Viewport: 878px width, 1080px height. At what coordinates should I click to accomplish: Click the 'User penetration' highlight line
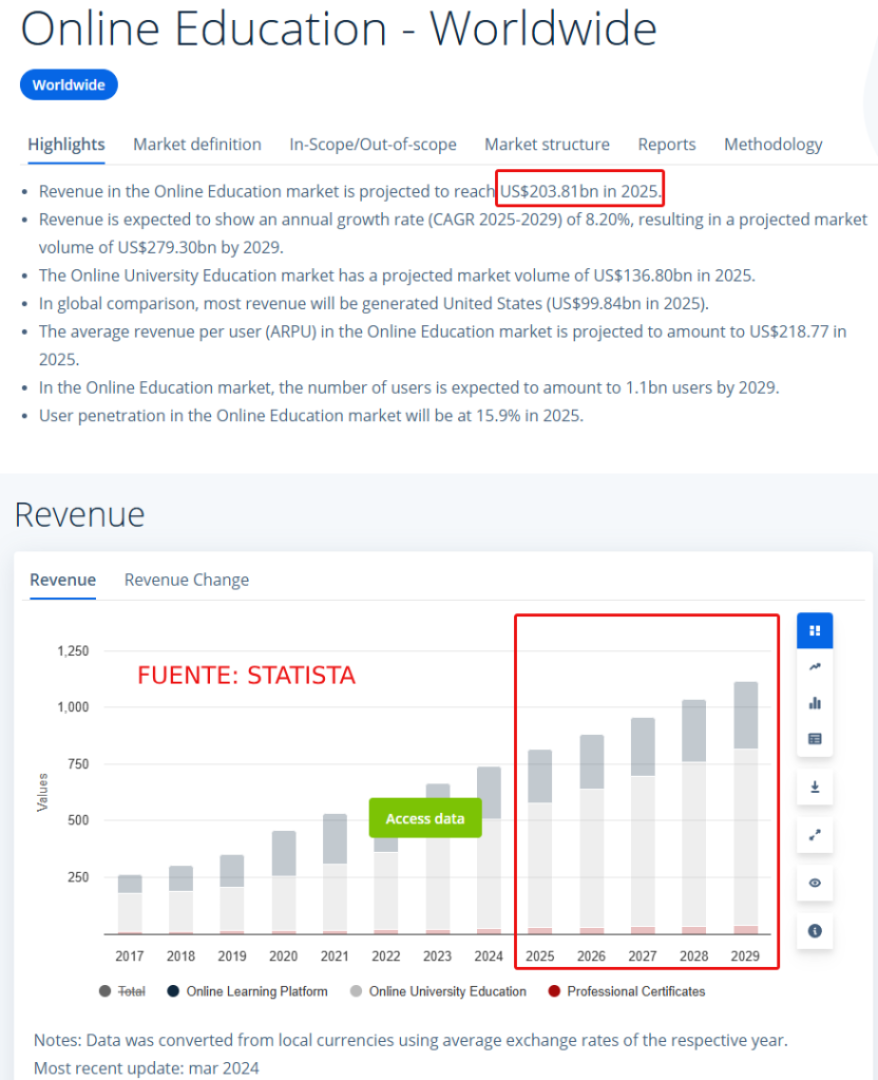point(311,416)
